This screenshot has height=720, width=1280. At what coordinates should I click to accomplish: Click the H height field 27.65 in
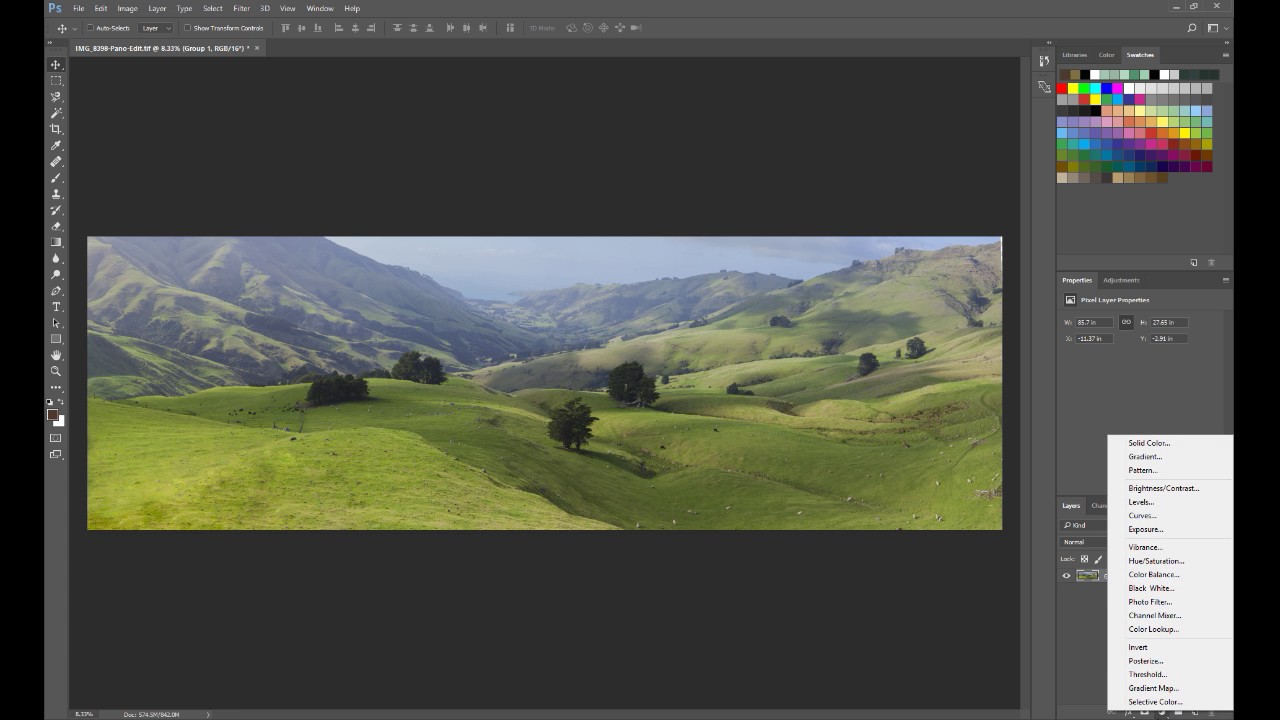tap(1169, 322)
